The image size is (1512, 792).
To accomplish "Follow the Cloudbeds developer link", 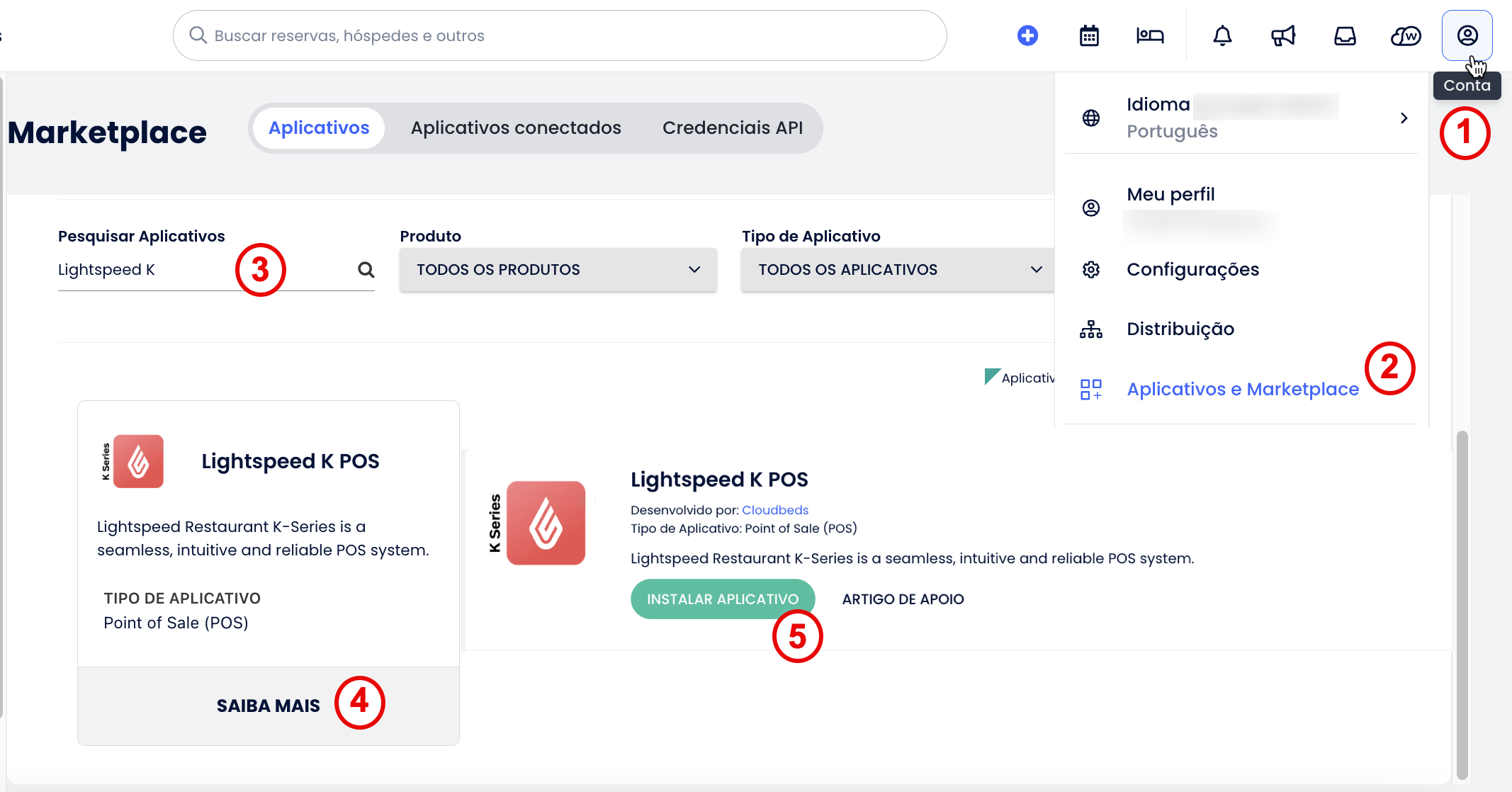I will pos(775,510).
